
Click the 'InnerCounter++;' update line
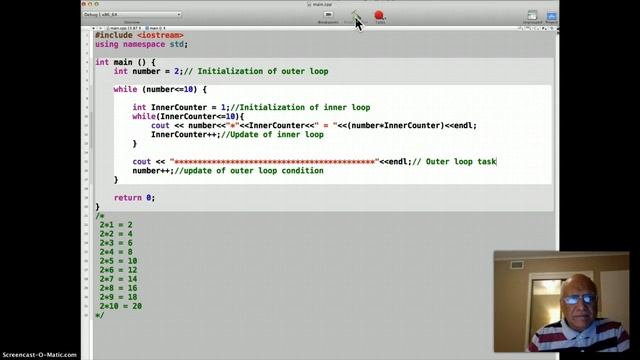(x=237, y=135)
